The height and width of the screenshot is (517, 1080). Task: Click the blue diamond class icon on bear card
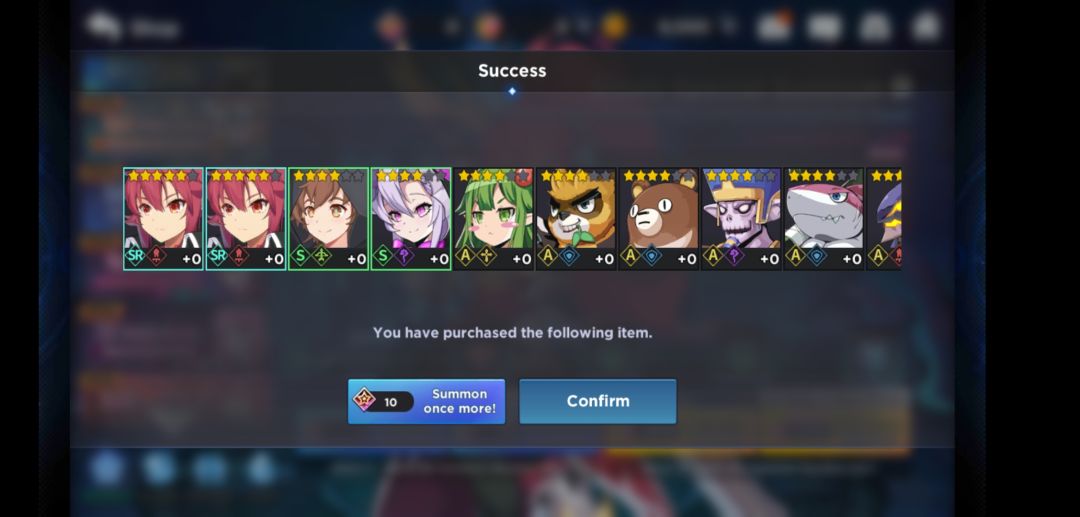[652, 257]
